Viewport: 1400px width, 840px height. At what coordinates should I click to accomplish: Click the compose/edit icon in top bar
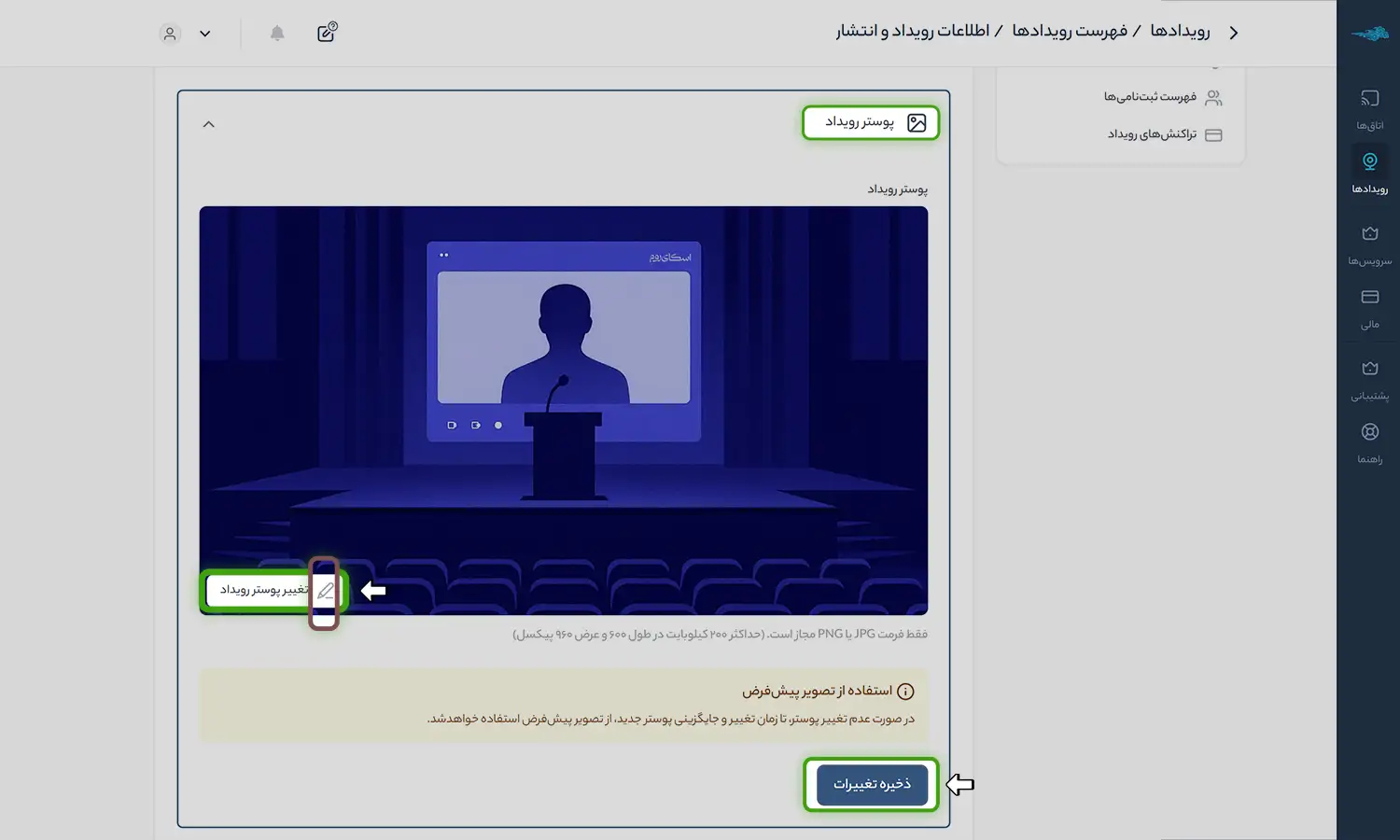click(x=327, y=33)
